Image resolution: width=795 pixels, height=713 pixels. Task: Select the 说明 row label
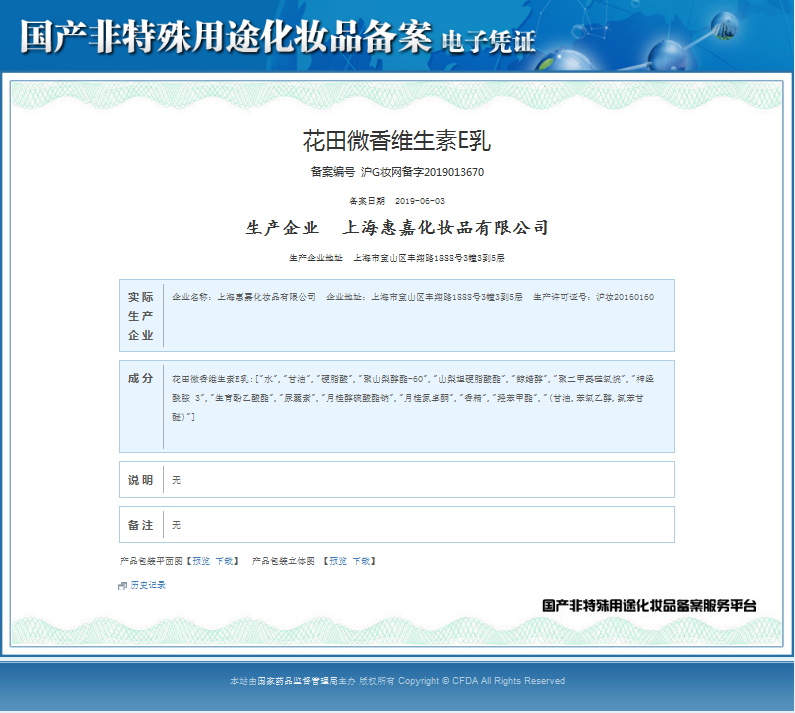pos(140,480)
